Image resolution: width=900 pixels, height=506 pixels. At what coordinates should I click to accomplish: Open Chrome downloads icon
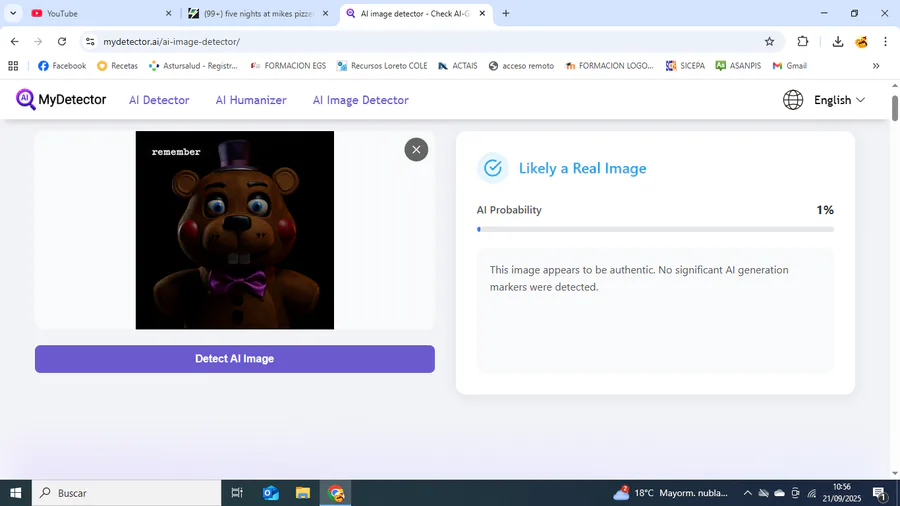[837, 41]
